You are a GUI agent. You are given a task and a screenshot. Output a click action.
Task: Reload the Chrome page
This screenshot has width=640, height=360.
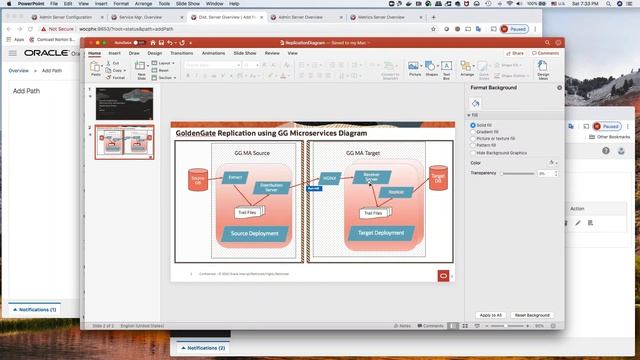[30, 29]
